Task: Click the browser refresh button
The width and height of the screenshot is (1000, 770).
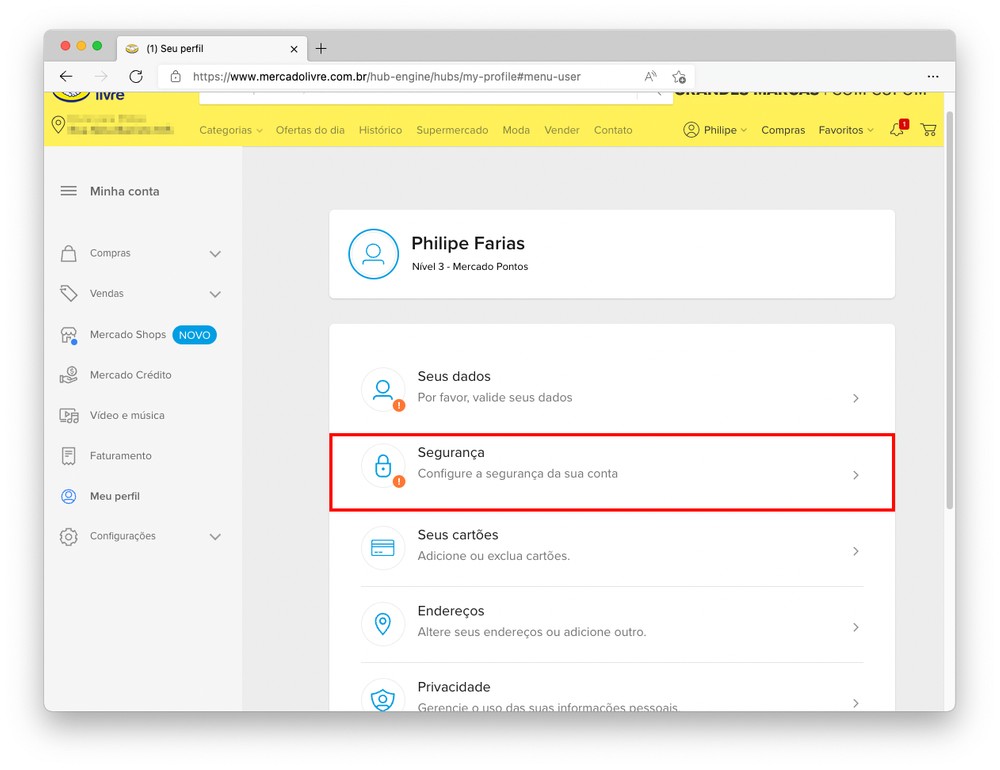Action: click(136, 76)
